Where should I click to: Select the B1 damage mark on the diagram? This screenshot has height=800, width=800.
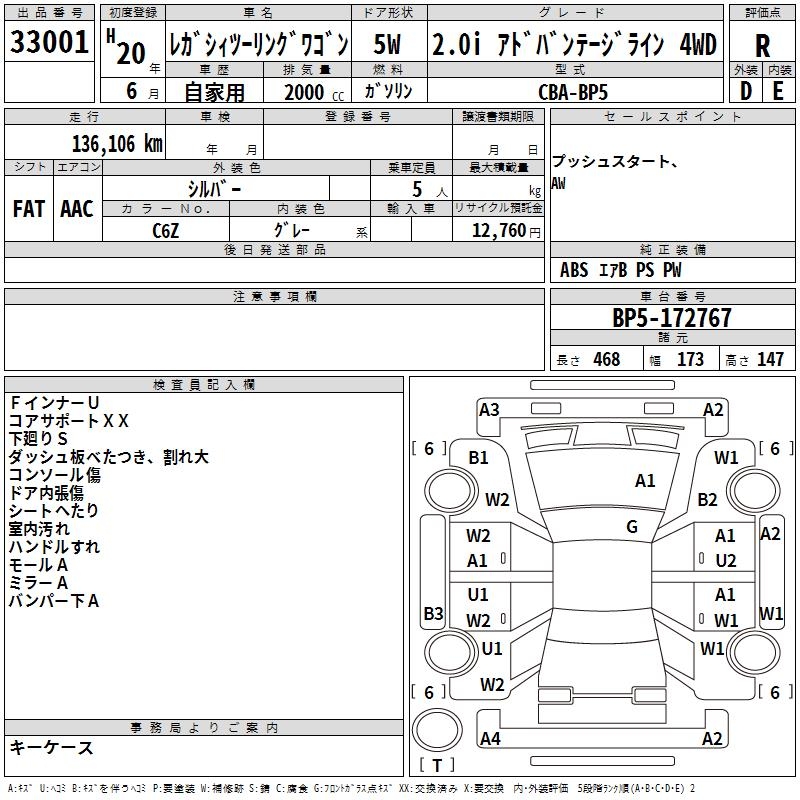coord(479,458)
